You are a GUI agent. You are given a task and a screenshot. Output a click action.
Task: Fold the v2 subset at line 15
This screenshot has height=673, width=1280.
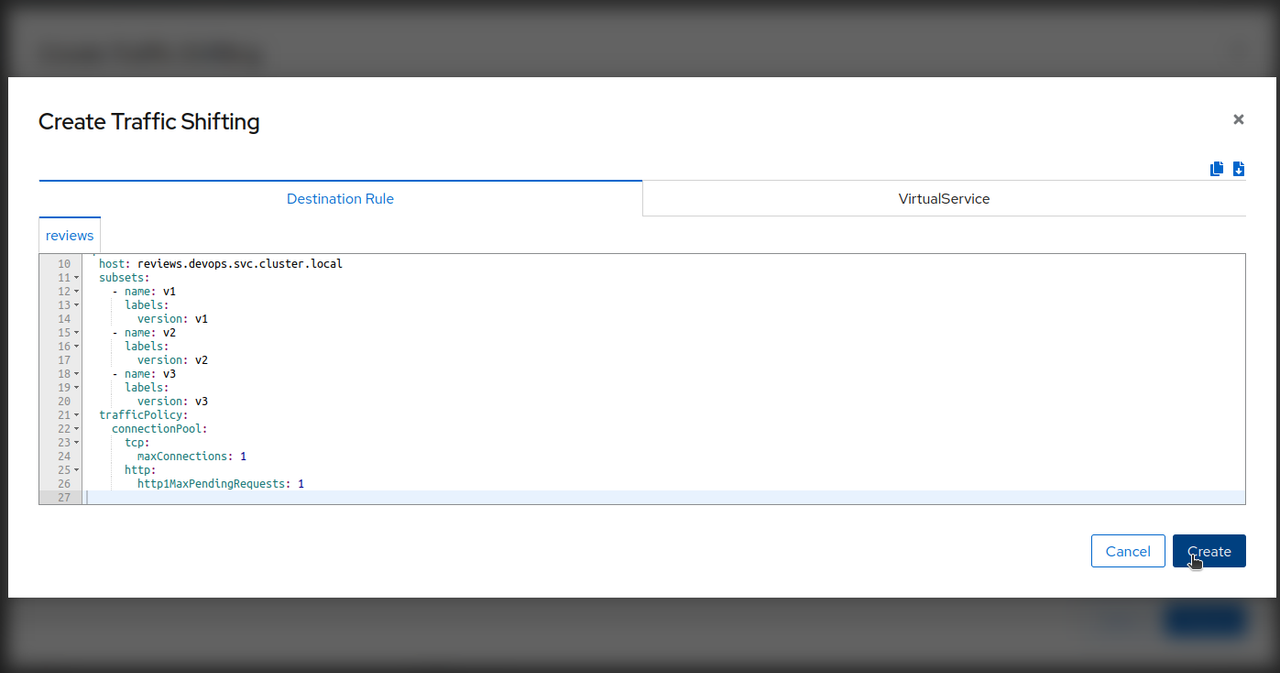[77, 333]
